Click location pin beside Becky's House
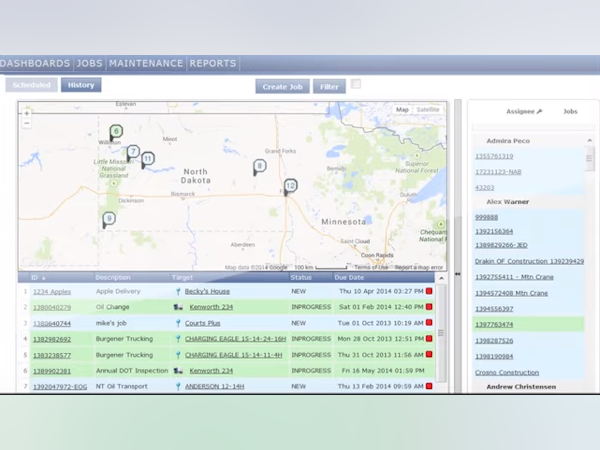The width and height of the screenshot is (600, 450). pyautogui.click(x=178, y=292)
